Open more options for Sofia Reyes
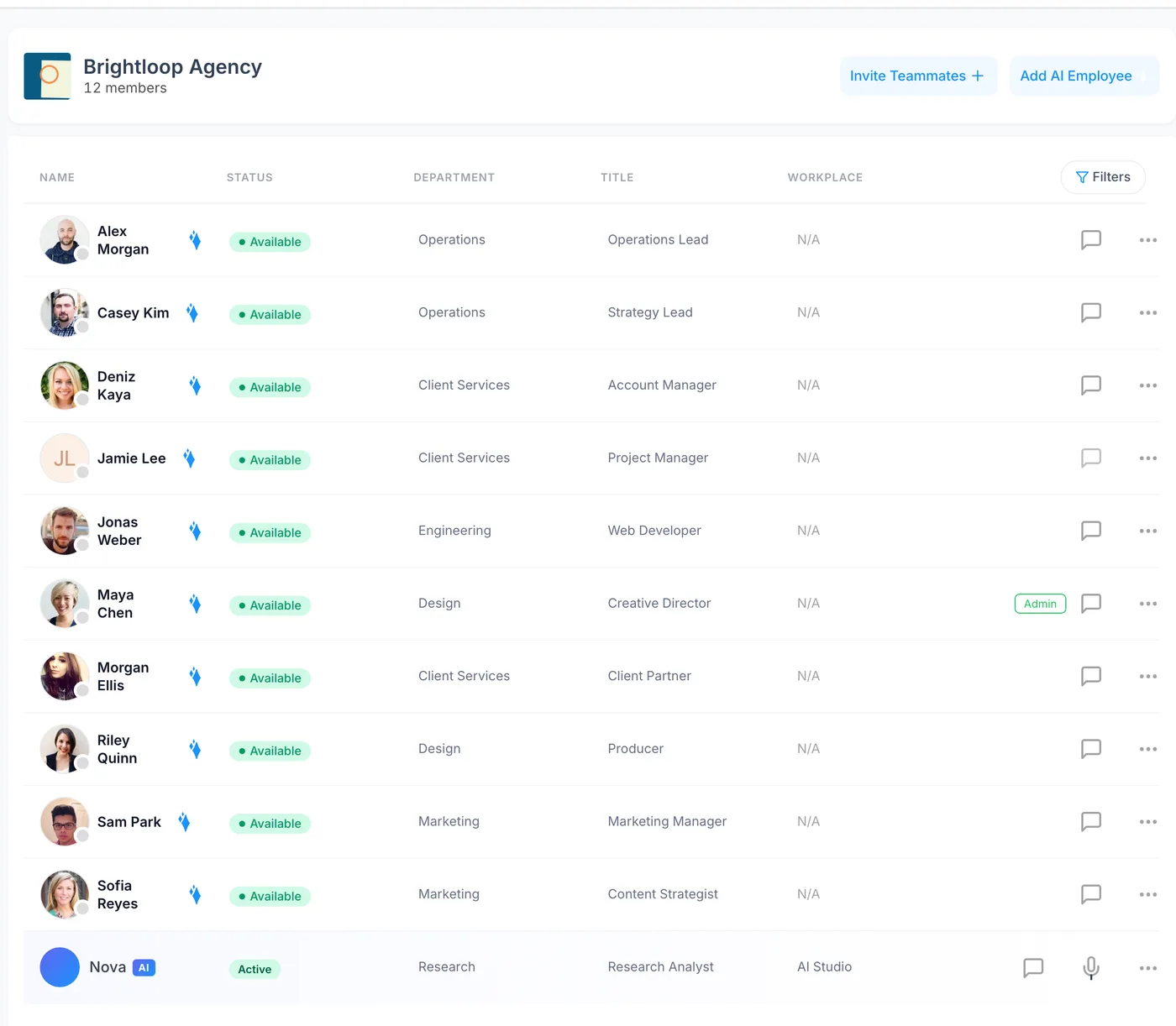 coord(1148,894)
